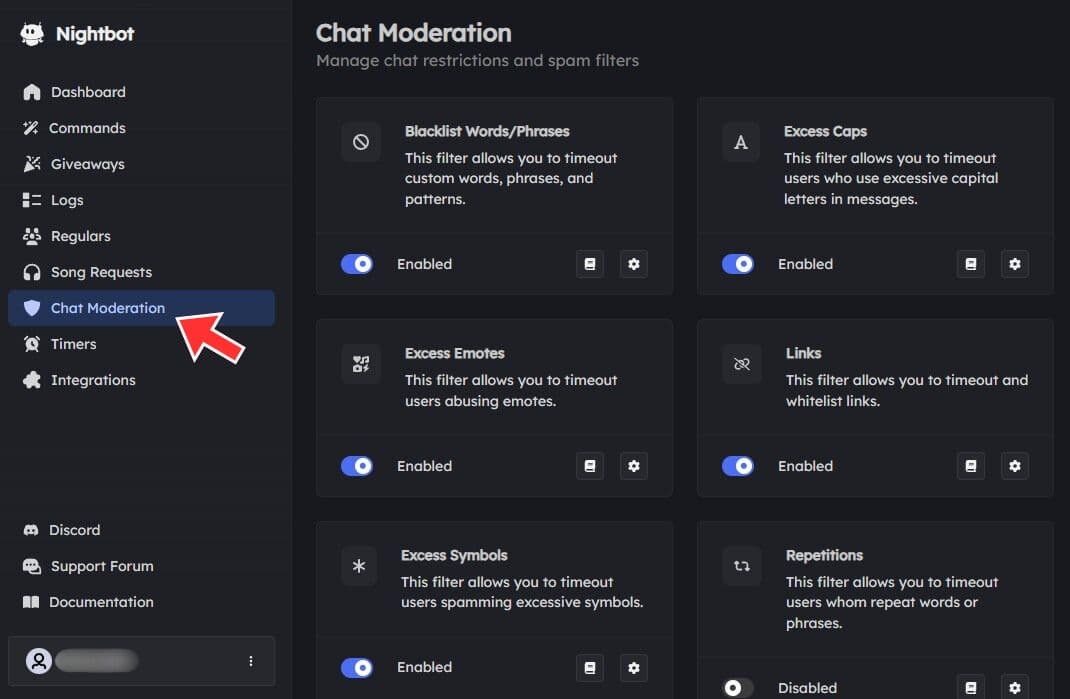Open settings gear for Blacklist Words/Phrases

coord(634,264)
